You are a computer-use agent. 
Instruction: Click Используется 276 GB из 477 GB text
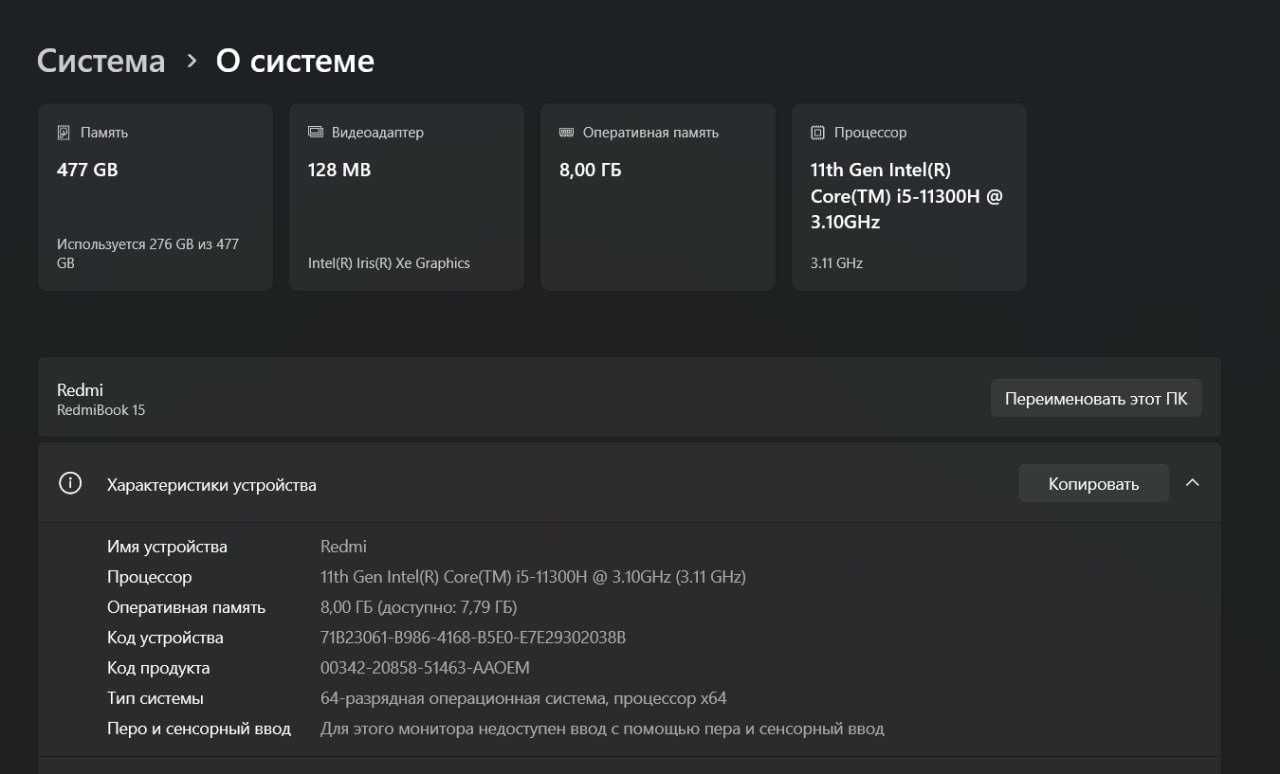(148, 253)
